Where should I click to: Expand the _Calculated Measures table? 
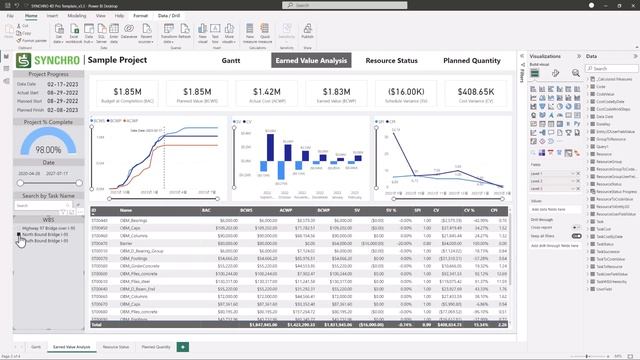[588, 79]
